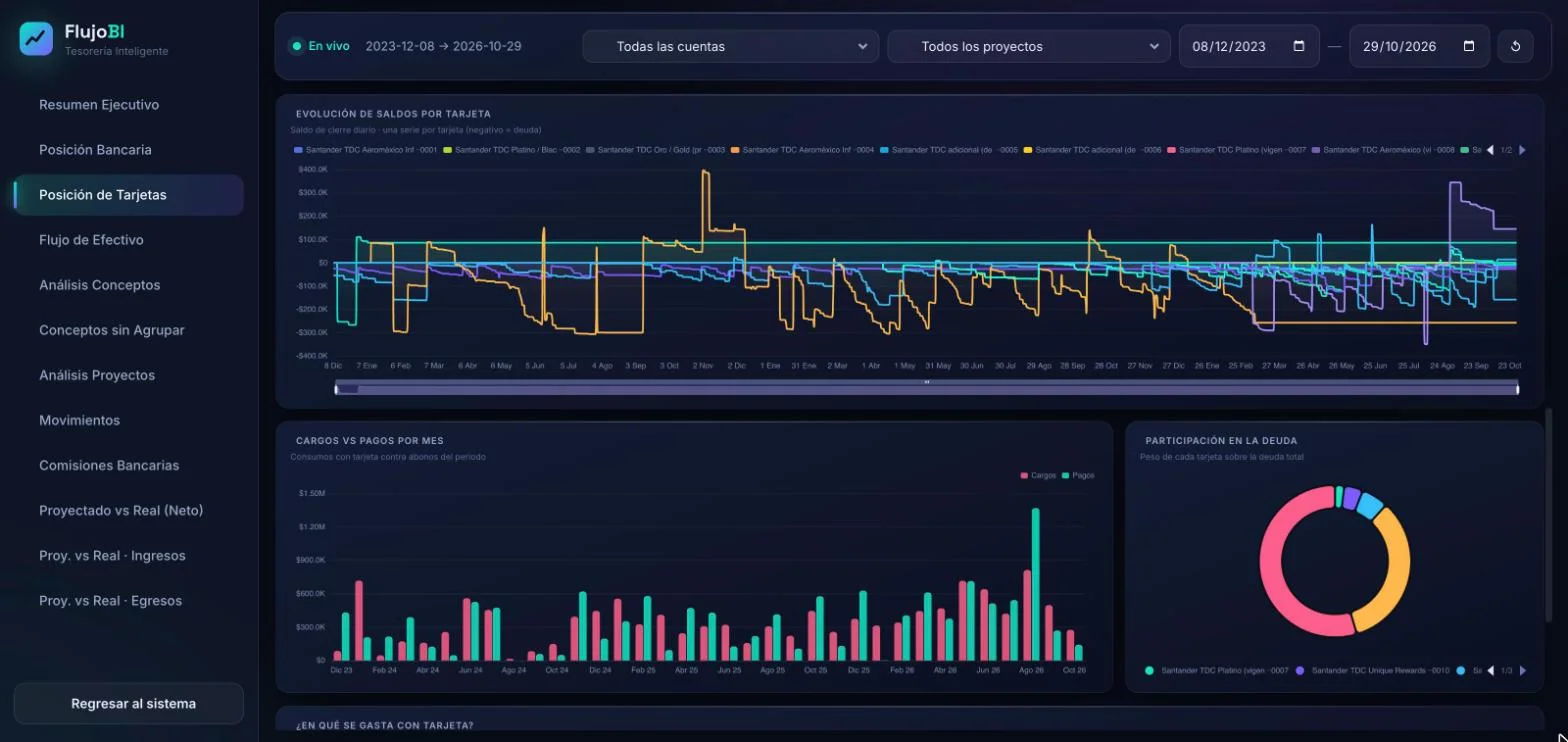The image size is (1568, 742).
Task: Click the reset filters refresh icon
Action: tap(1515, 46)
